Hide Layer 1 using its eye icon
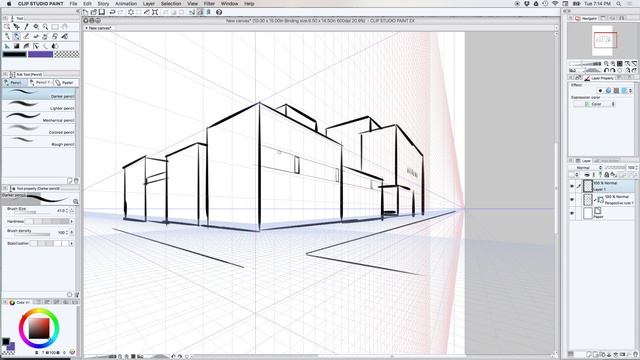This screenshot has height=360, width=640. pyautogui.click(x=572, y=186)
